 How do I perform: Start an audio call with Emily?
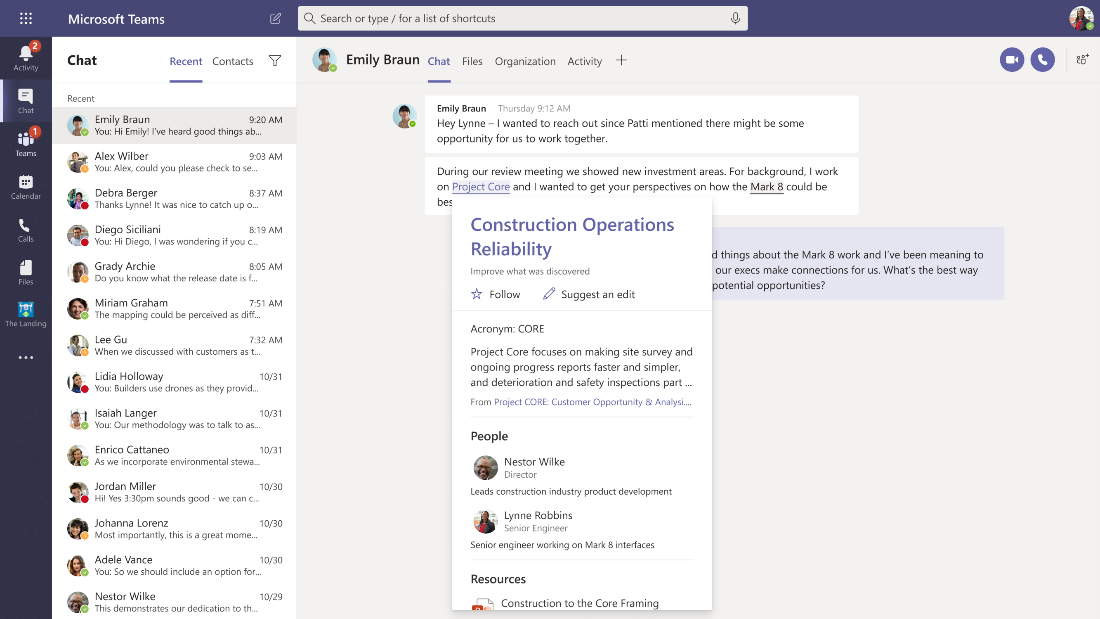[1042, 60]
